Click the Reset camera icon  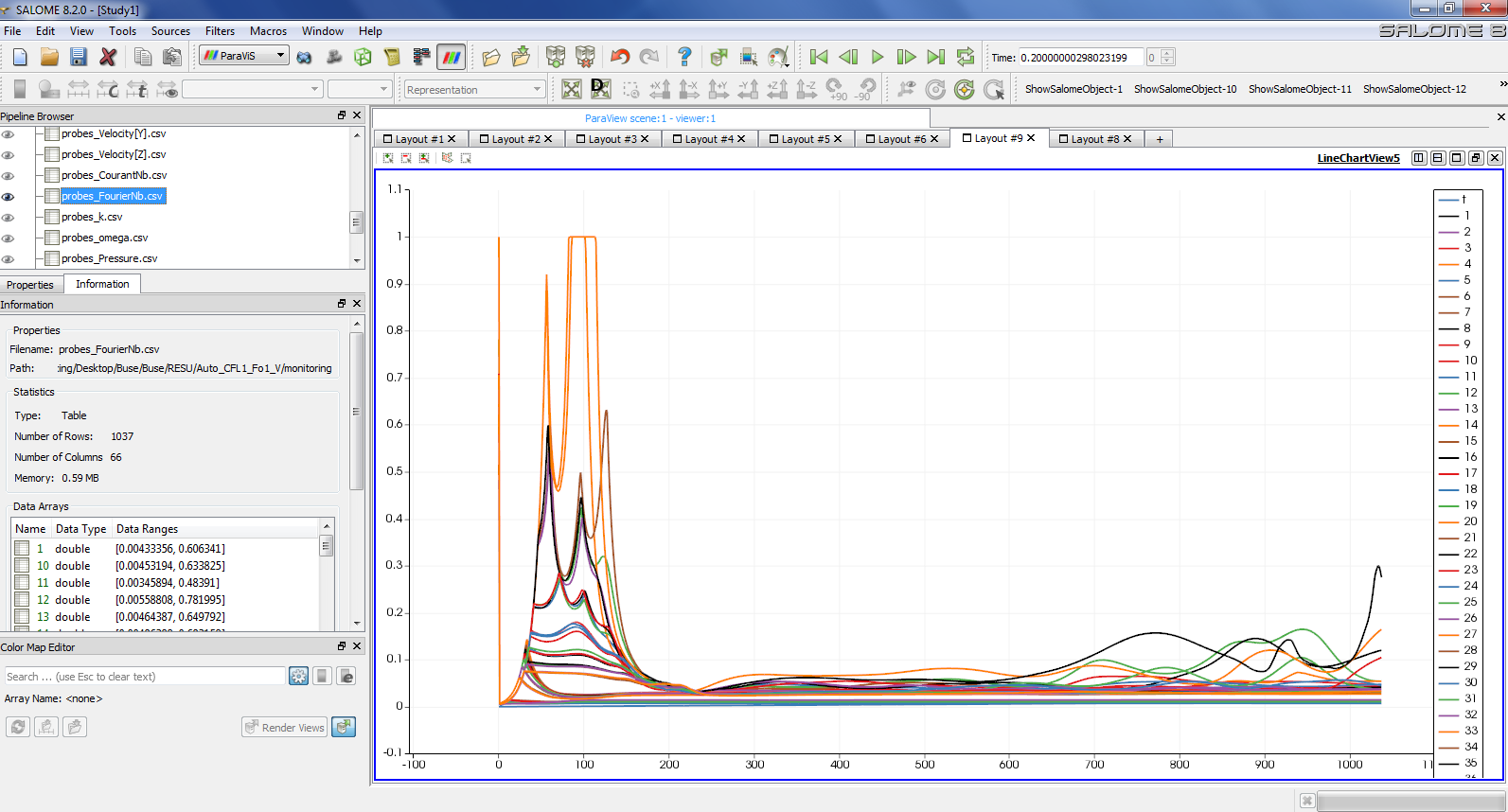coord(572,90)
